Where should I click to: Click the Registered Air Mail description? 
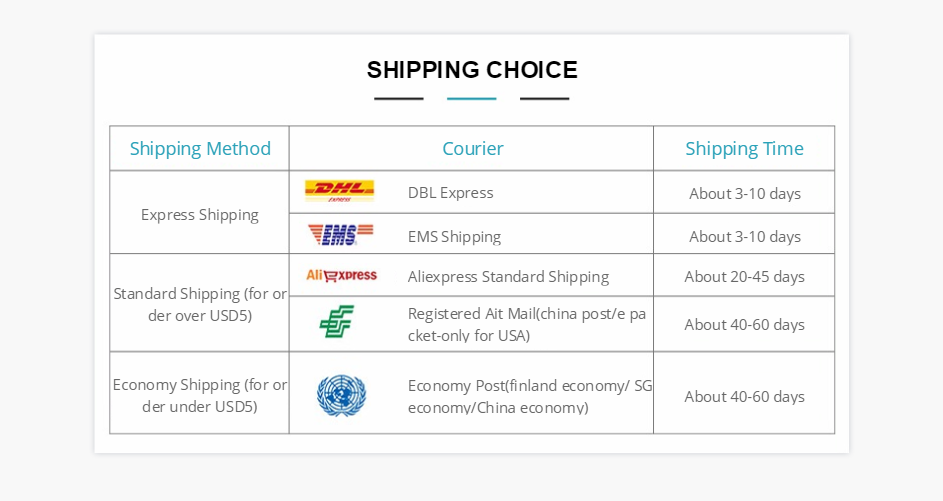coord(526,324)
